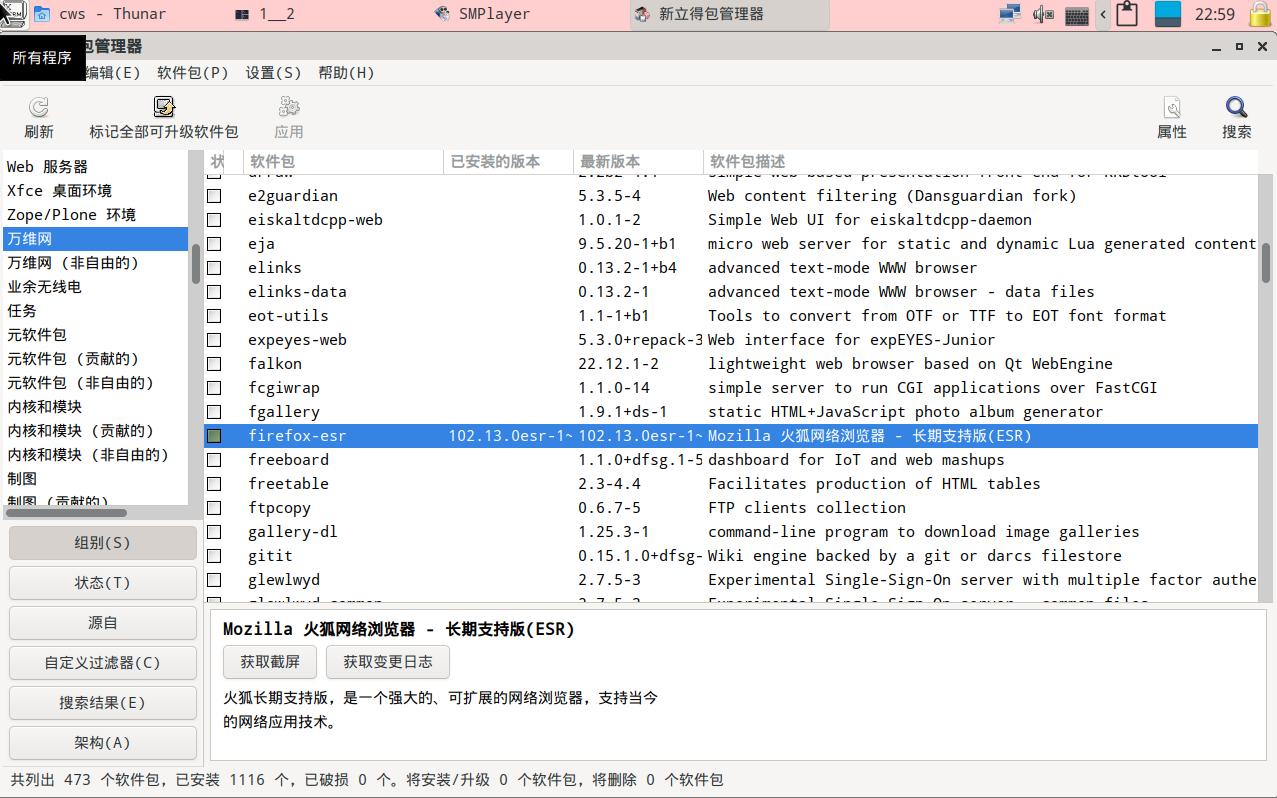Screen dimensions: 1277x798
Task: Select the 万维网 (非自由的) category
Action: (94, 263)
